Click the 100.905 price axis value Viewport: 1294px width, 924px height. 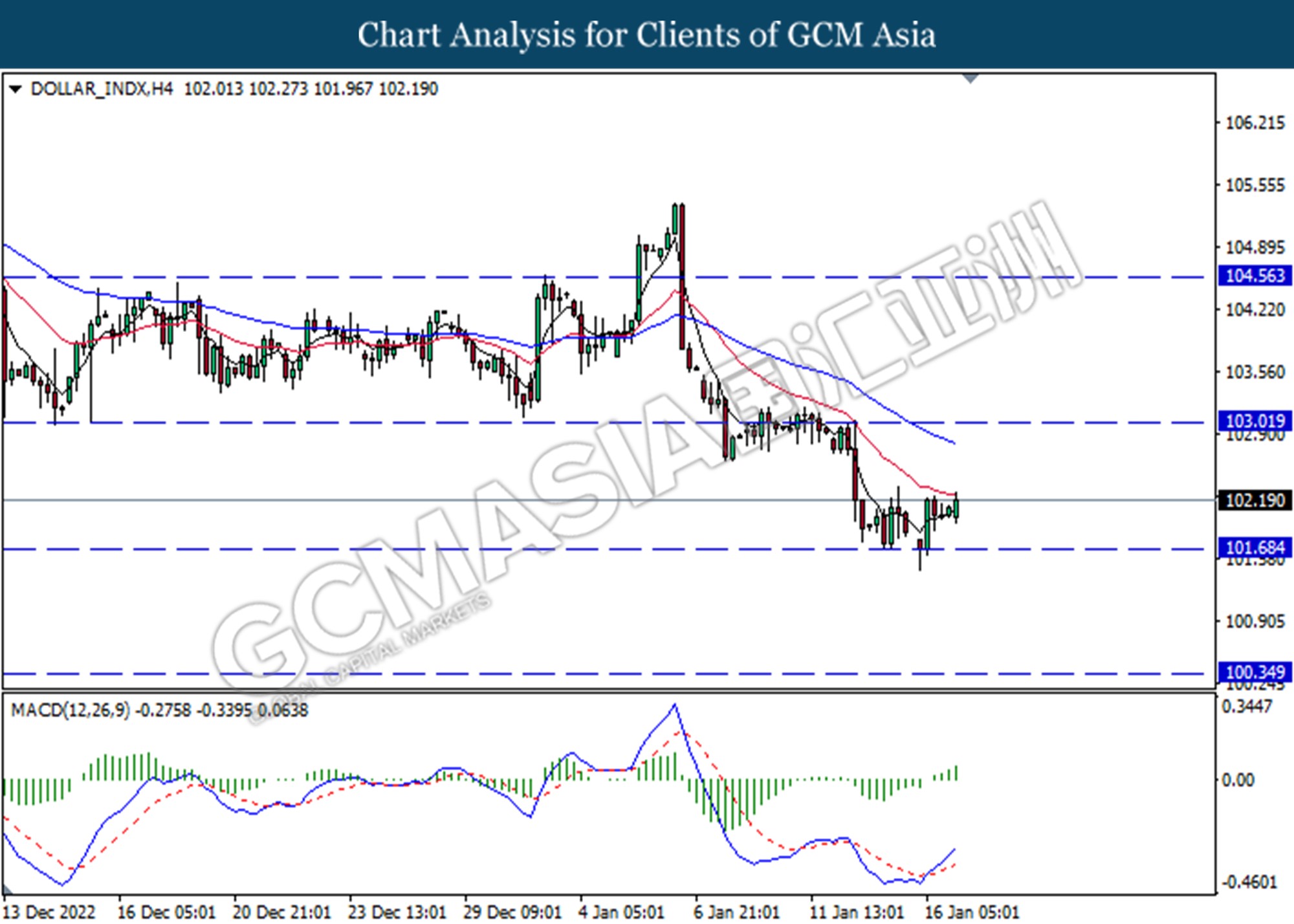(x=1255, y=622)
